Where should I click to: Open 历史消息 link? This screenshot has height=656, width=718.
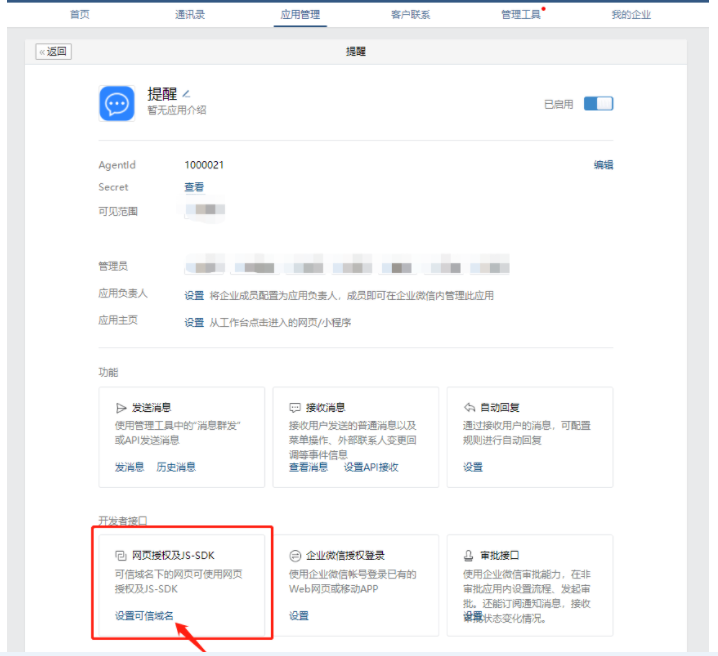coord(176,467)
